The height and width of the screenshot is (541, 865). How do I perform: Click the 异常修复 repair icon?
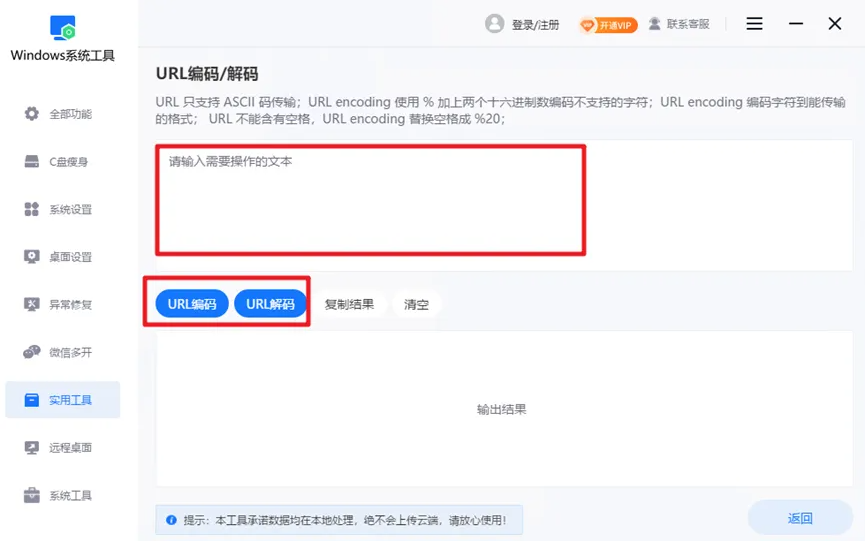[x=31, y=304]
